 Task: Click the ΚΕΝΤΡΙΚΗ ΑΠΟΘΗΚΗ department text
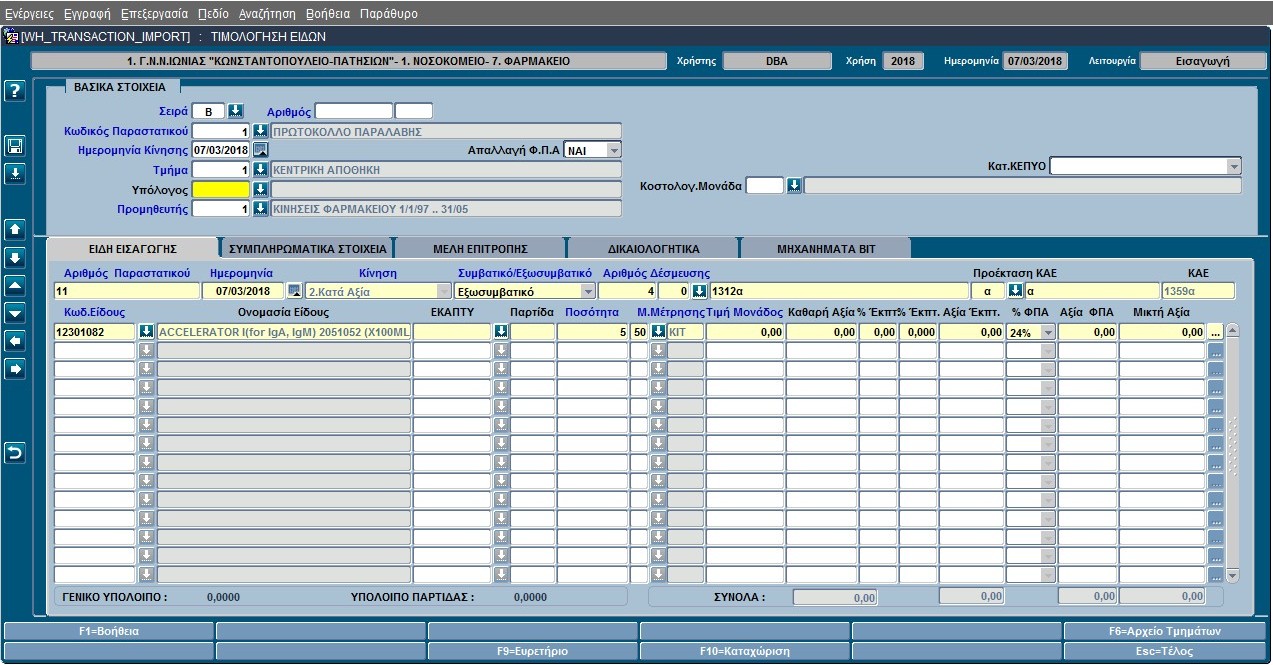coord(326,170)
